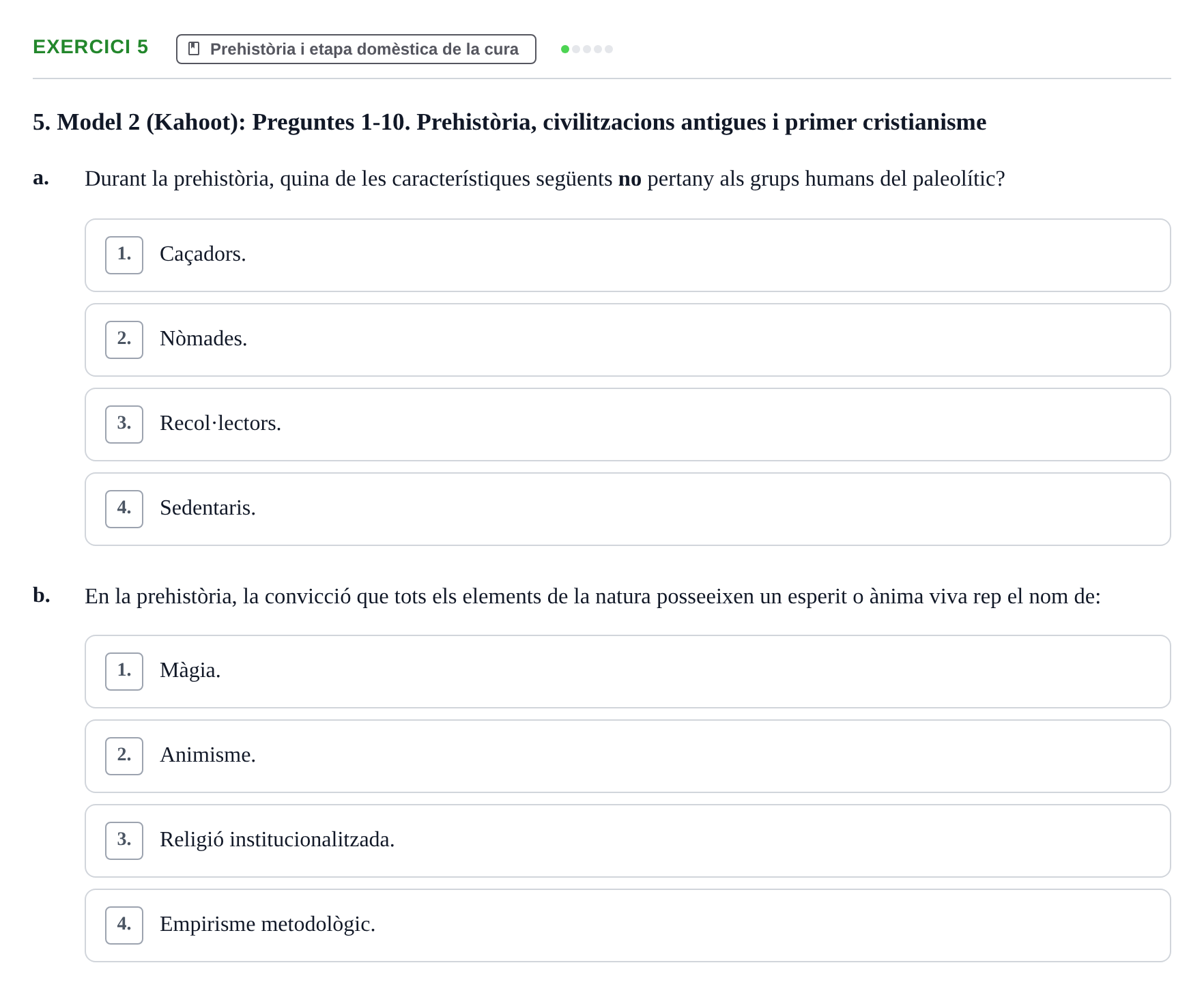Click question b text about esperit o ànima
The width and height of the screenshot is (1204, 1006).
(592, 597)
